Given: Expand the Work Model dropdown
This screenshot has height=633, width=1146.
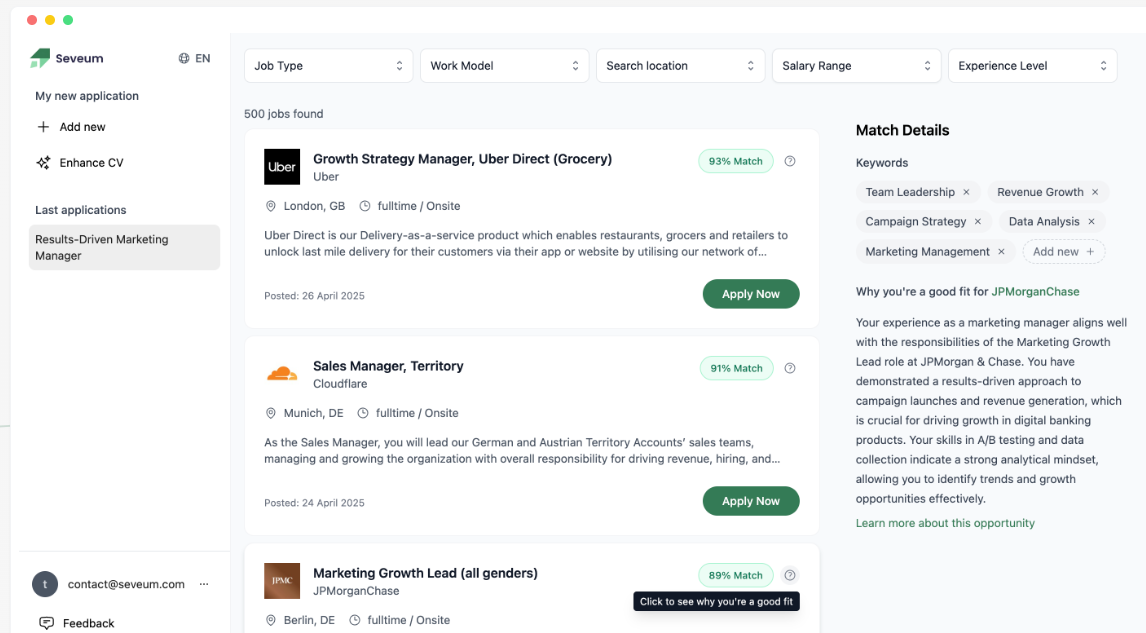Looking at the screenshot, I should (504, 66).
